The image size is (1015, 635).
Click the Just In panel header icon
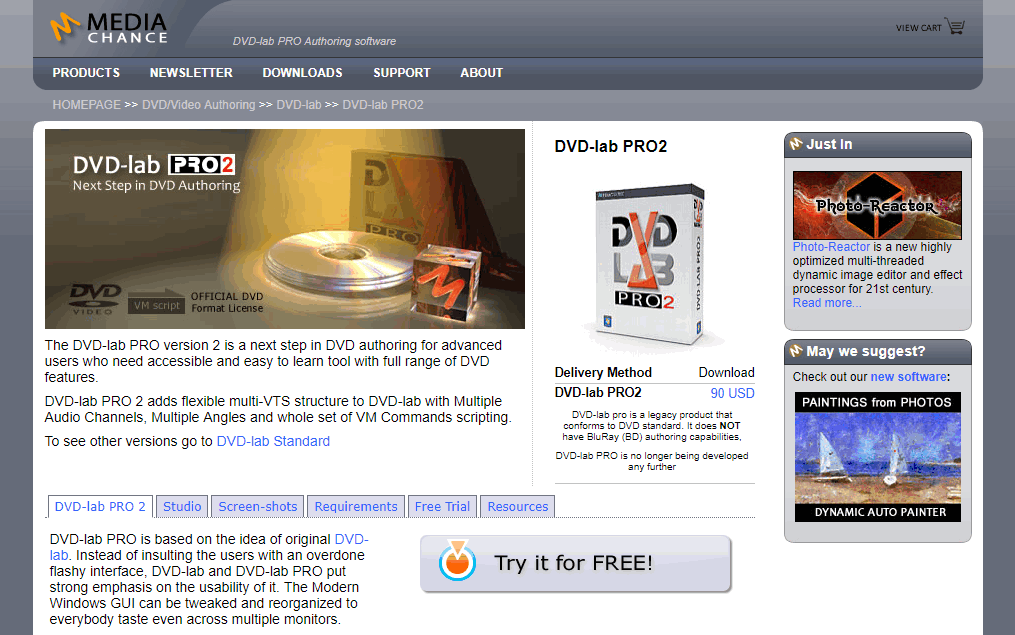click(x=798, y=145)
